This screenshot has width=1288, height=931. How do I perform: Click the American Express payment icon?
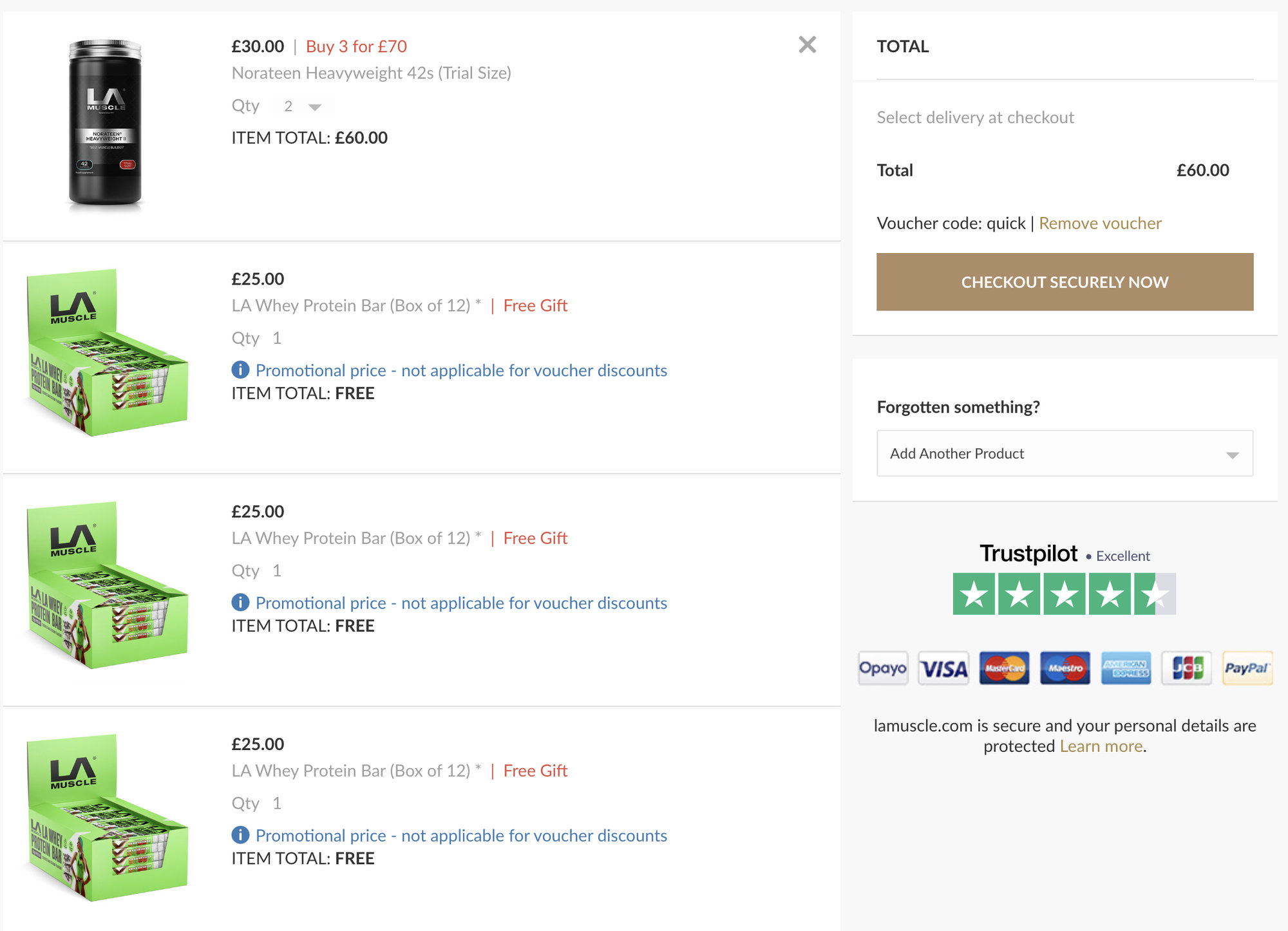coord(1126,668)
